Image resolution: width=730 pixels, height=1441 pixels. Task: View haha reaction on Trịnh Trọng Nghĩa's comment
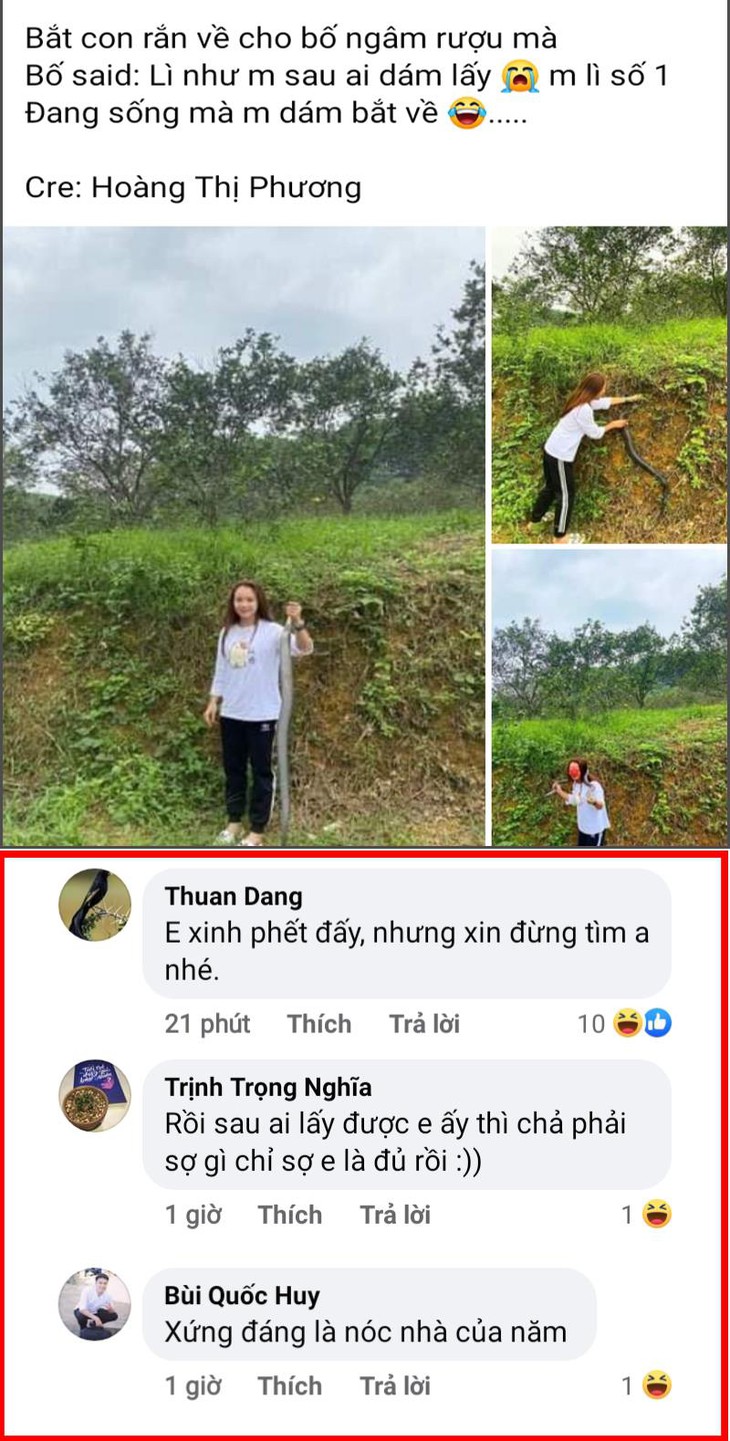(x=656, y=1215)
